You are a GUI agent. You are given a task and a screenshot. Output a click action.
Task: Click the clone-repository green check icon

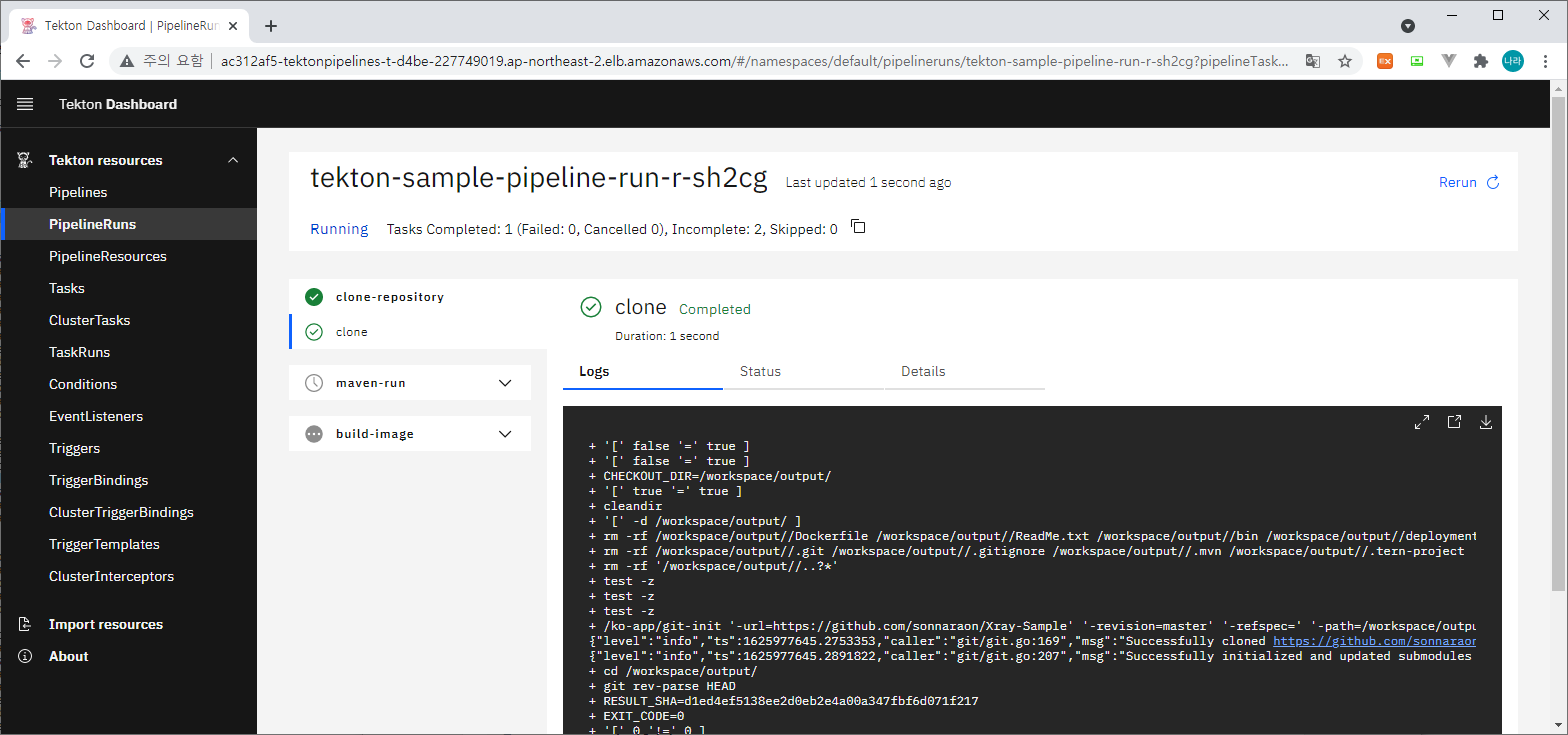coord(314,297)
